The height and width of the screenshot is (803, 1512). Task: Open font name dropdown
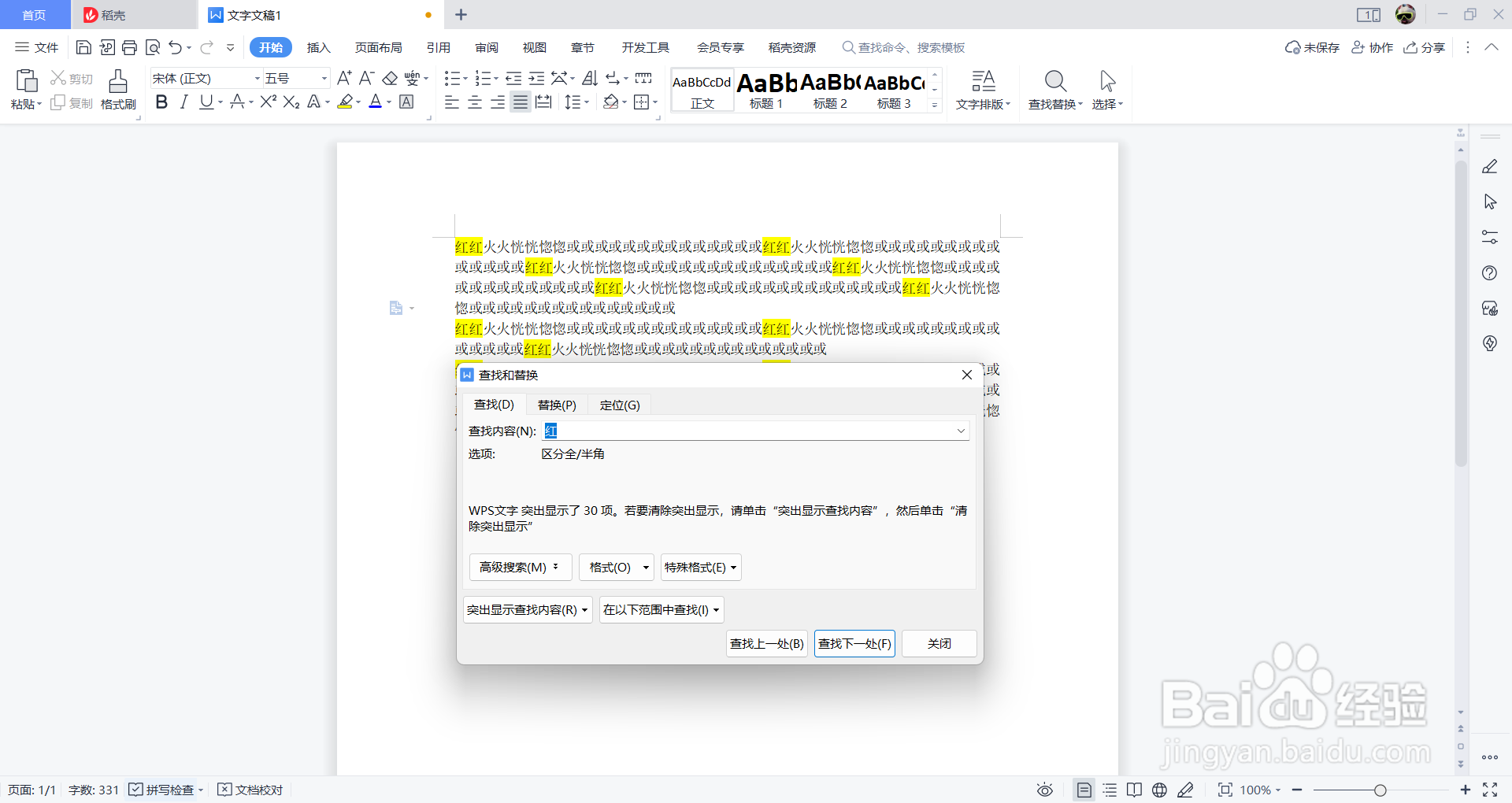[257, 78]
